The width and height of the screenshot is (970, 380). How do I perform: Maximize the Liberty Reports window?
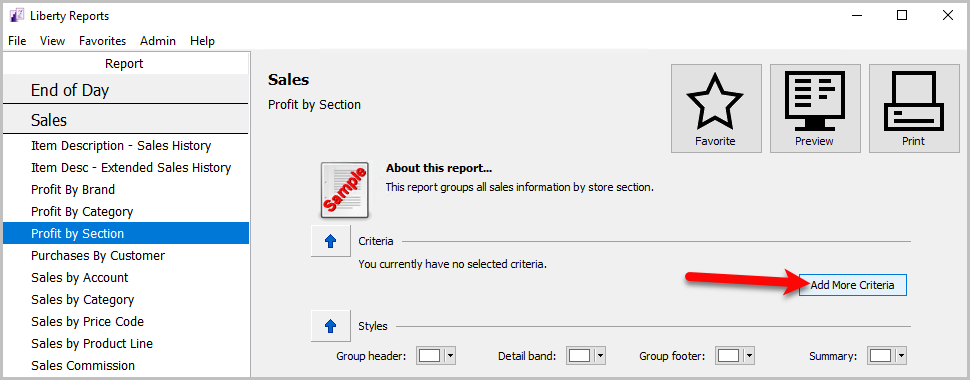tap(902, 15)
